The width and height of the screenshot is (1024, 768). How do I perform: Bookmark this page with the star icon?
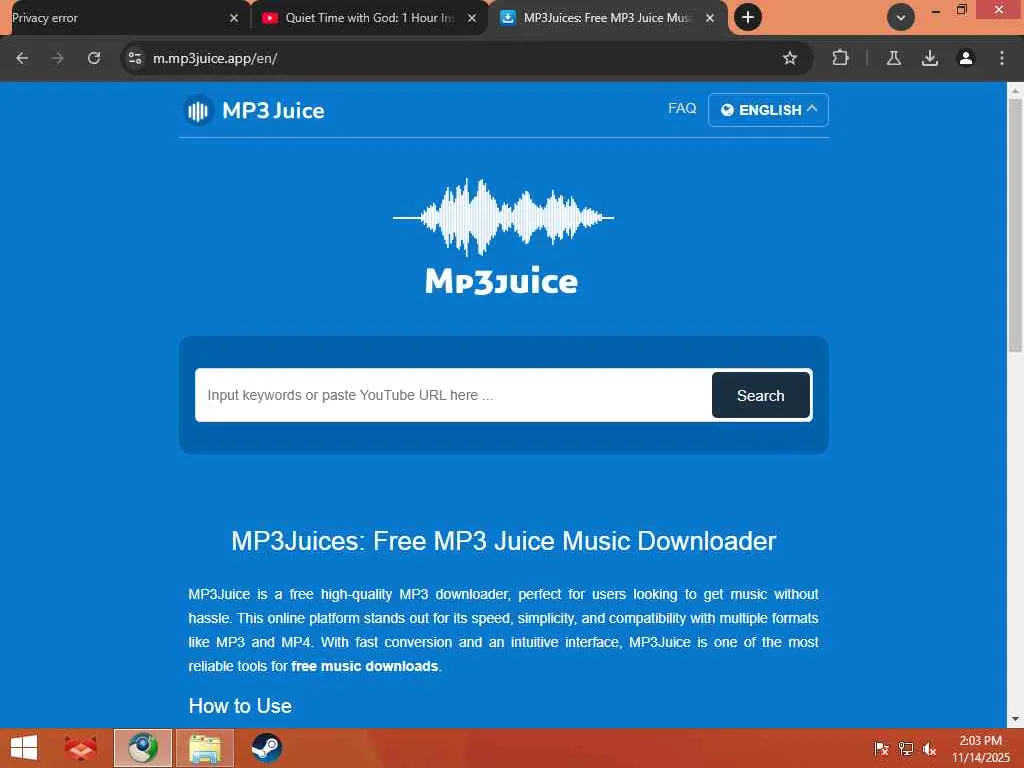pyautogui.click(x=790, y=58)
